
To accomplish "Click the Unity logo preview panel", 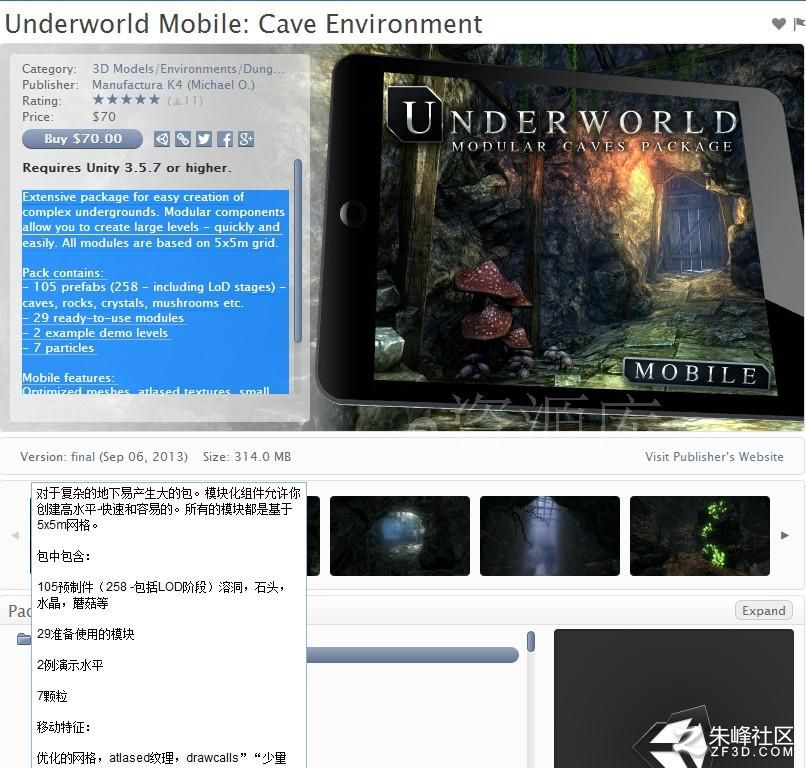I will click(x=674, y=698).
